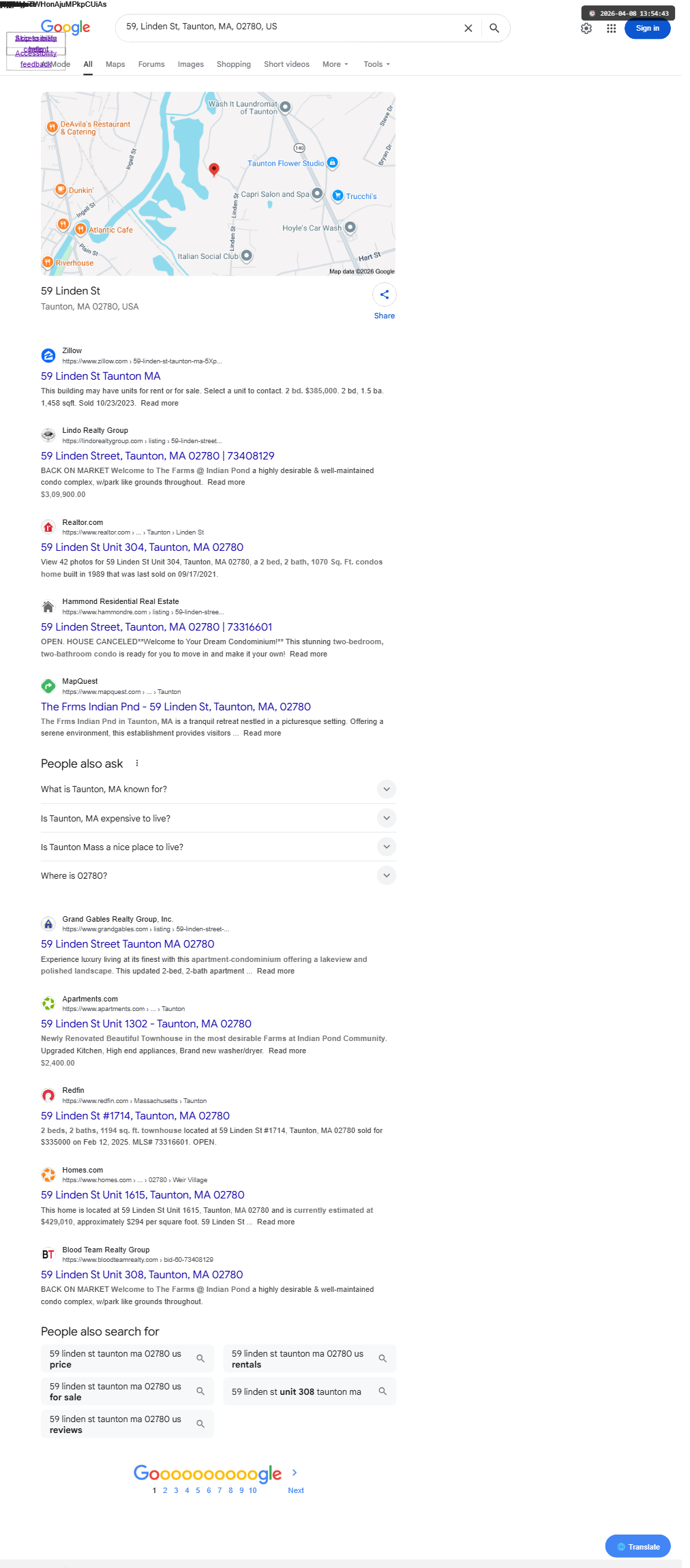Click the Sign in button
690x1568 pixels.
[648, 29]
